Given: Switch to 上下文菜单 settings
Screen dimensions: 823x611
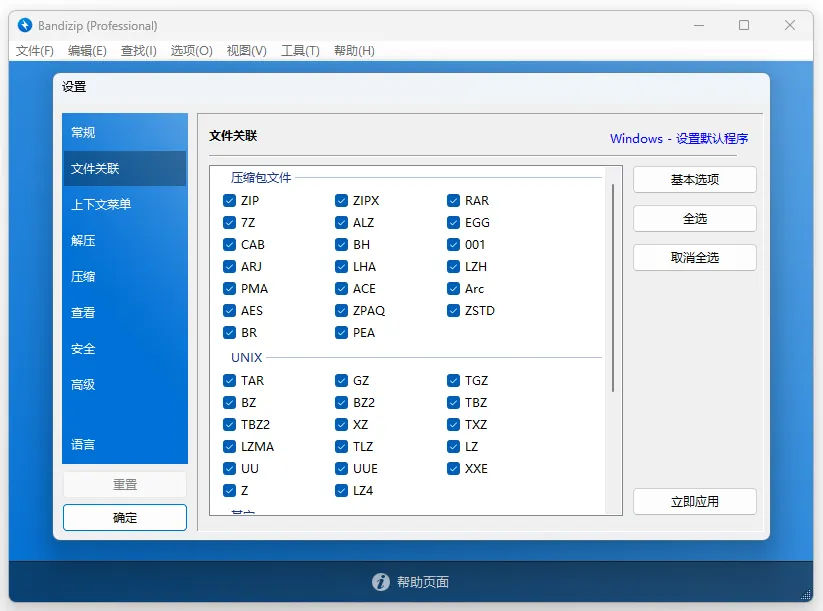Looking at the screenshot, I should 125,204.
